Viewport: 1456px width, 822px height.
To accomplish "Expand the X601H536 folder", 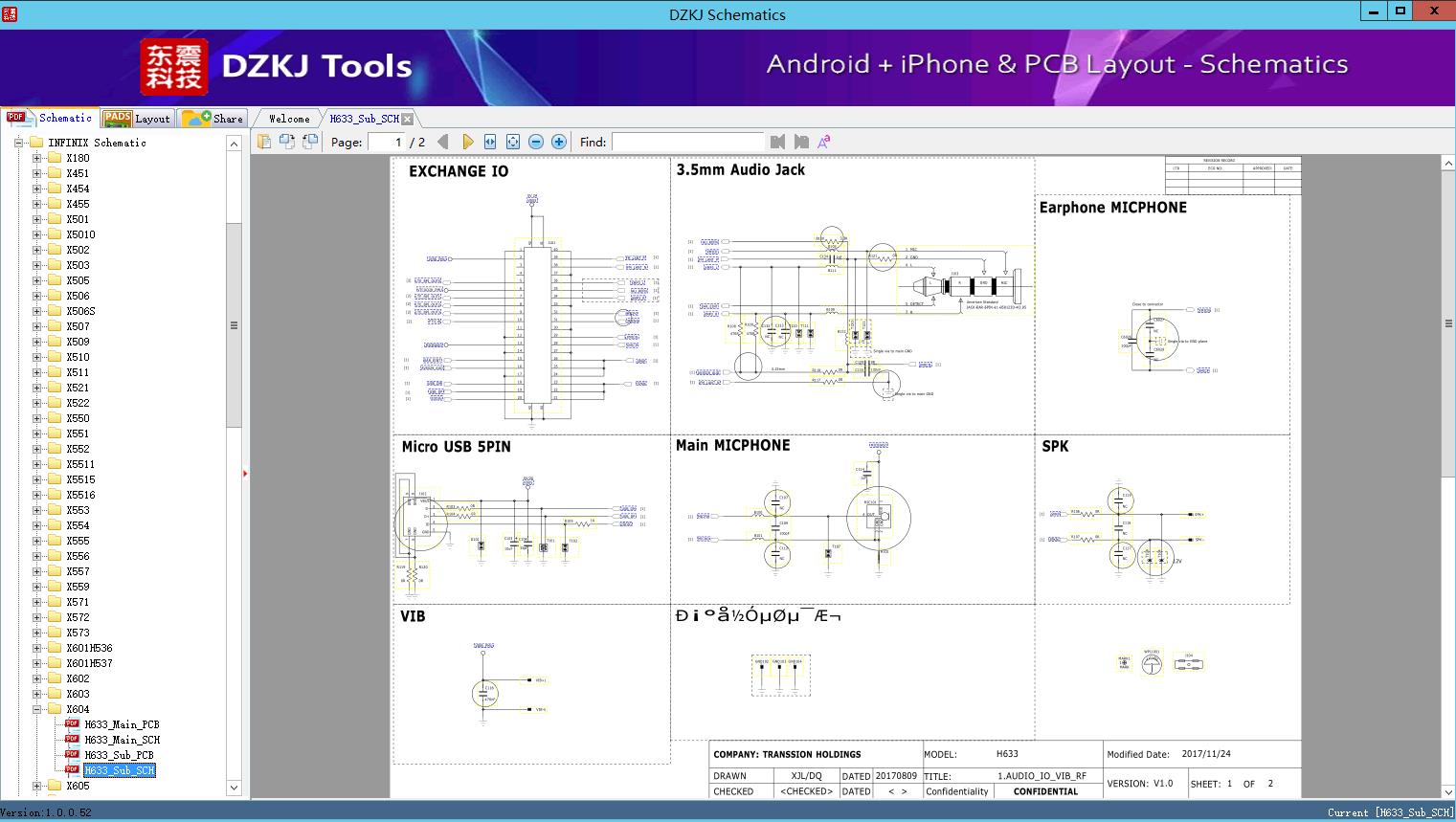I will click(x=36, y=648).
